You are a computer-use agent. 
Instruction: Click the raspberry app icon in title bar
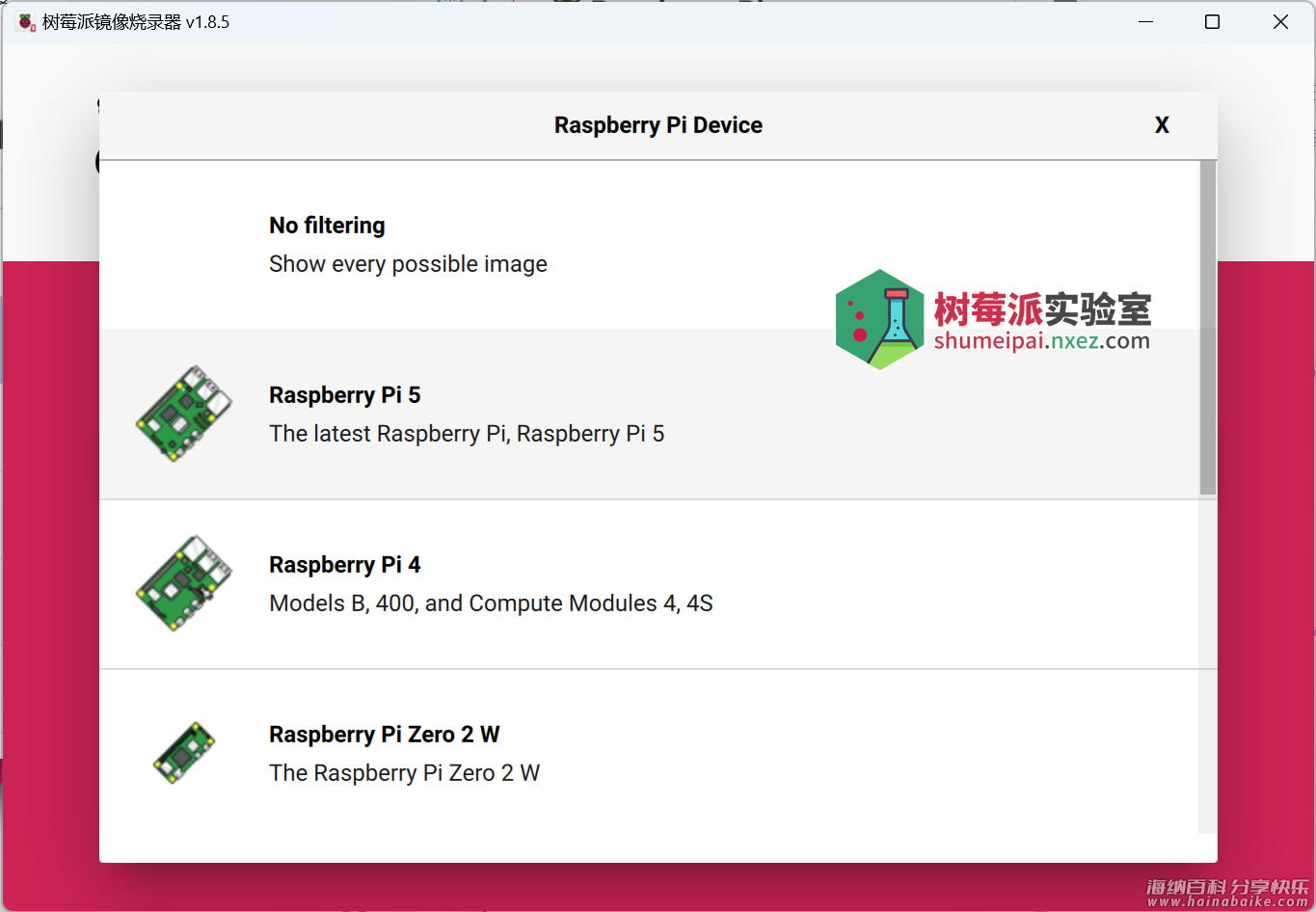(26, 21)
